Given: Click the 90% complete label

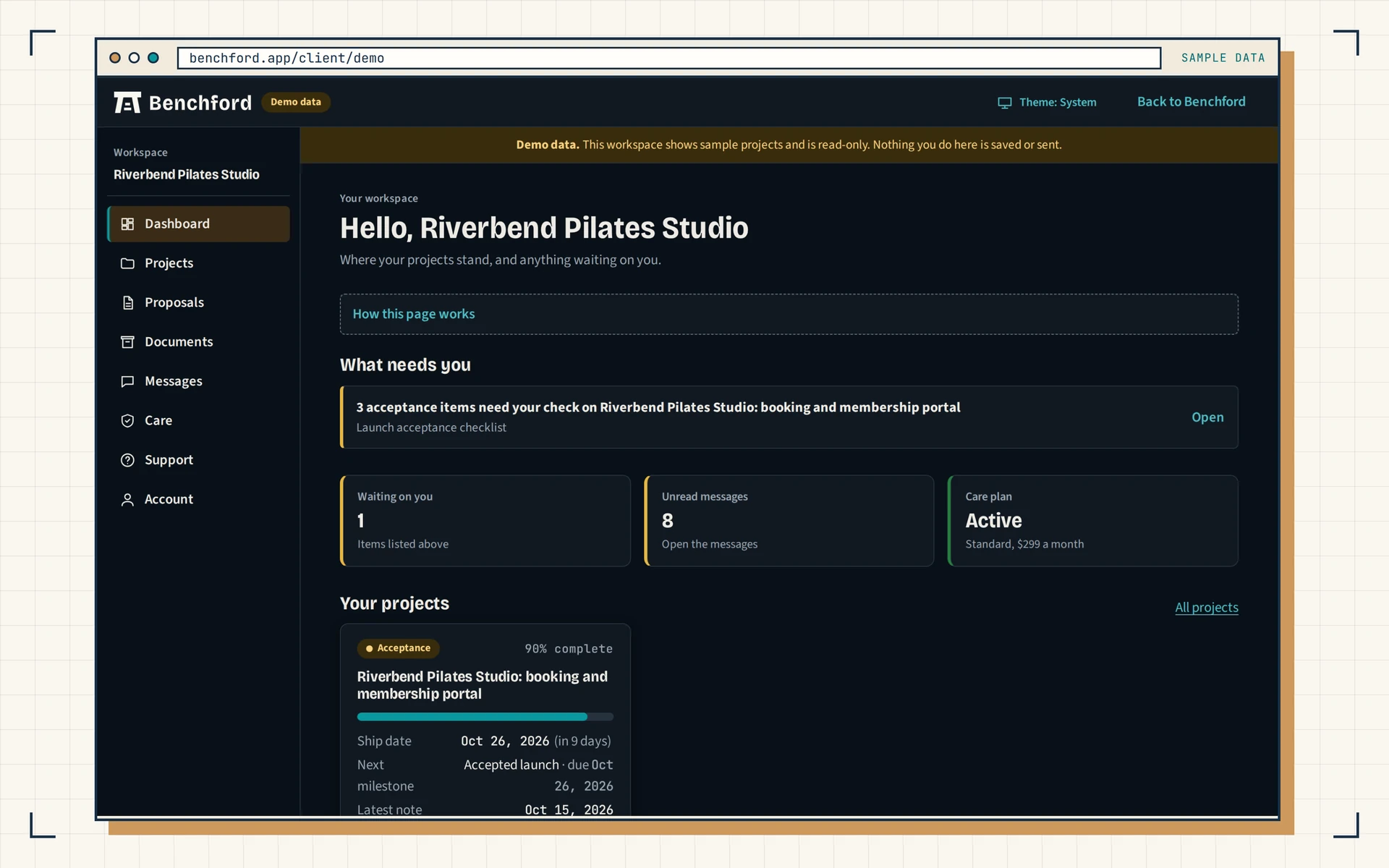Looking at the screenshot, I should pyautogui.click(x=569, y=649).
